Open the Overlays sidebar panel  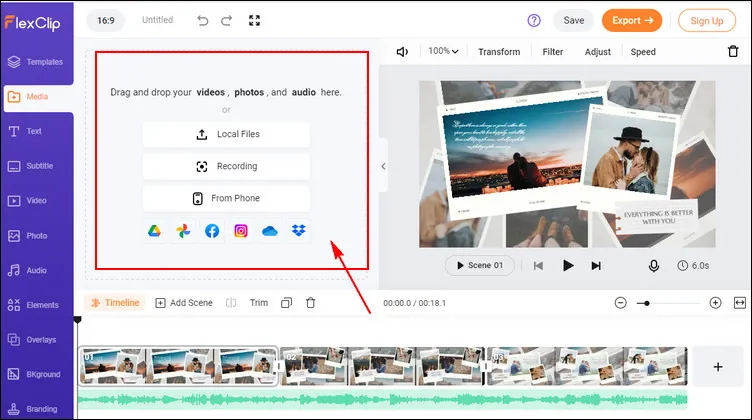pos(32,339)
